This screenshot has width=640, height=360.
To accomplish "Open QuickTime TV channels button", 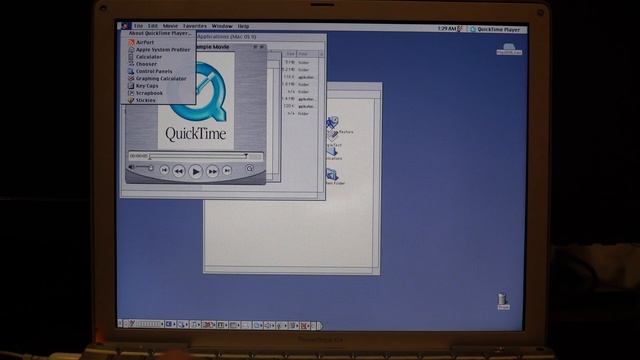I will [x=249, y=168].
